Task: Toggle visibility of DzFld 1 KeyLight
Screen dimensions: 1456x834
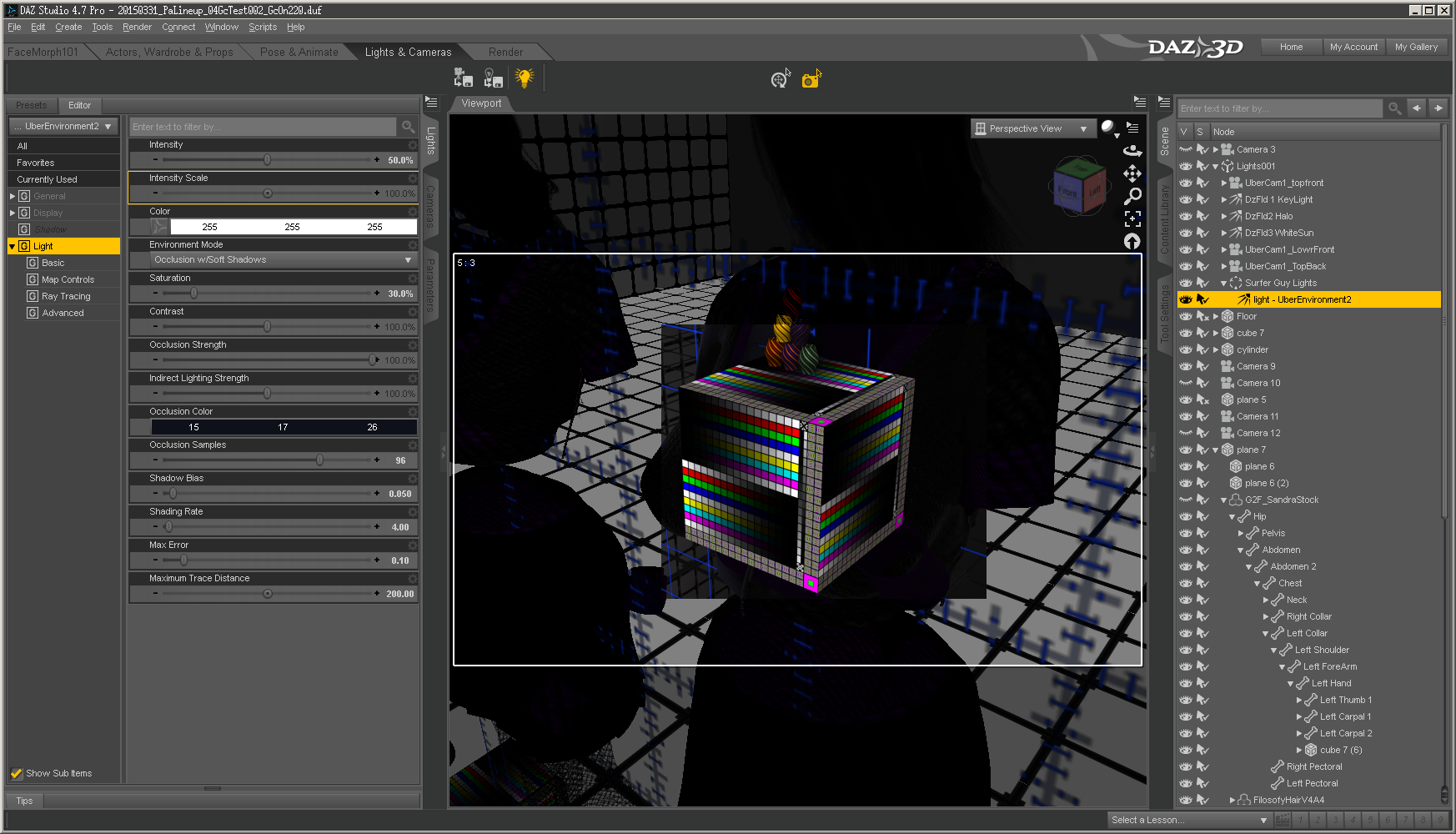Action: (1185, 199)
